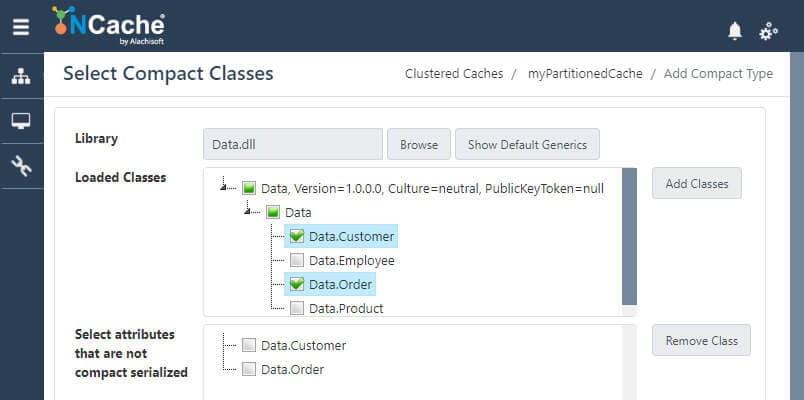Collapse the Data assembly version node

click(224, 186)
